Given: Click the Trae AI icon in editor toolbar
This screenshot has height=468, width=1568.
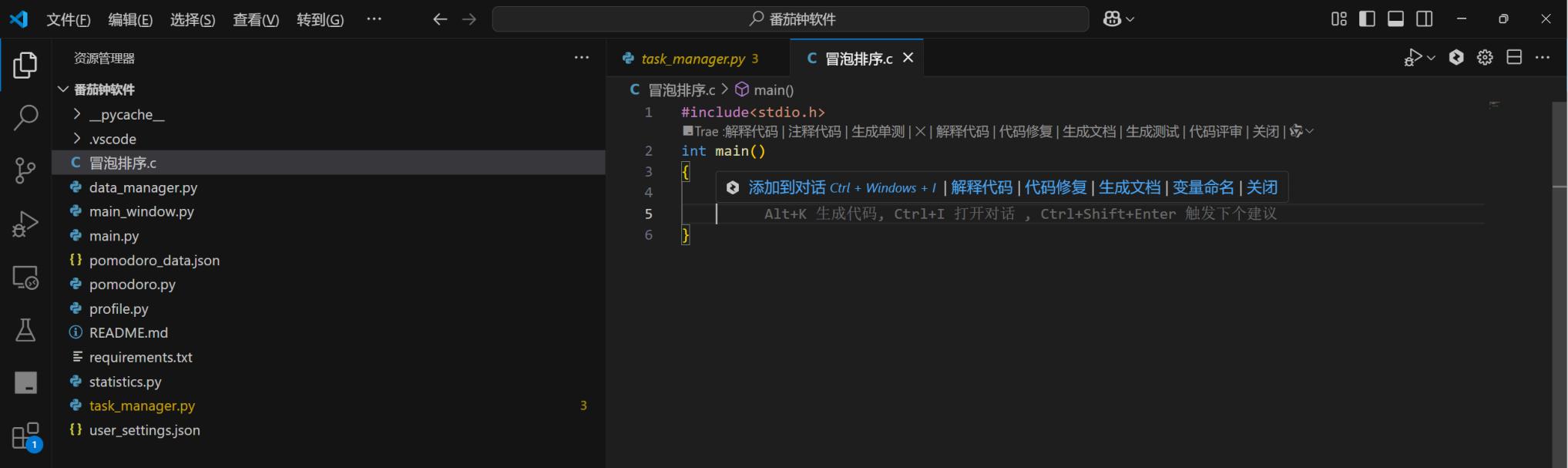Looking at the screenshot, I should 1456,57.
